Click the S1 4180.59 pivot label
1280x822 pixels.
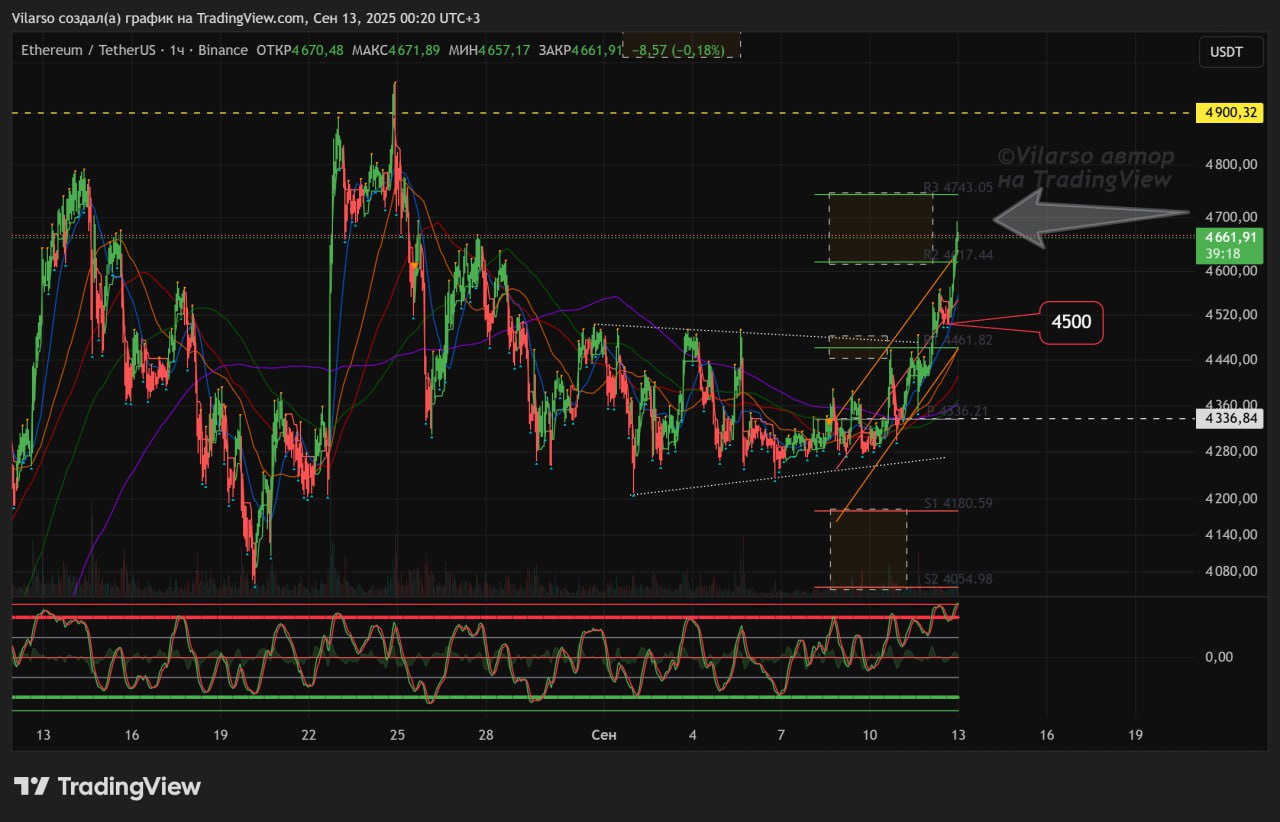pos(957,503)
